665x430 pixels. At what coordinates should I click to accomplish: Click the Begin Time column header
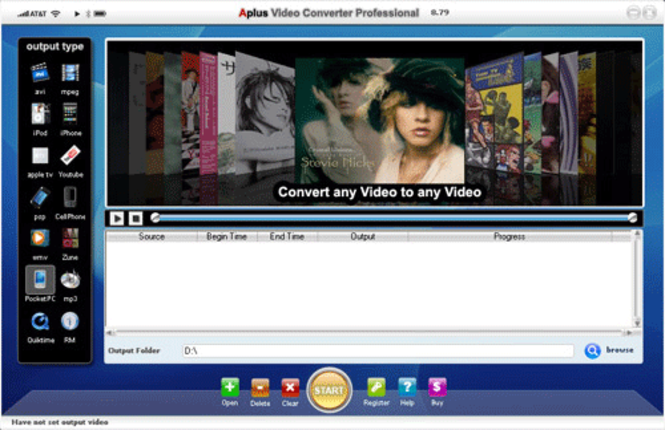coord(226,237)
